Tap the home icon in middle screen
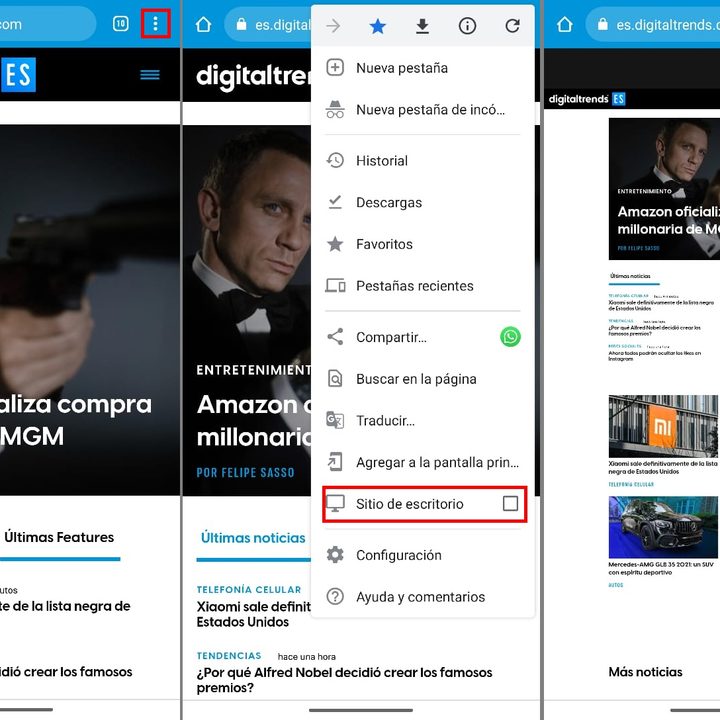Screen dimensions: 720x720 click(203, 24)
